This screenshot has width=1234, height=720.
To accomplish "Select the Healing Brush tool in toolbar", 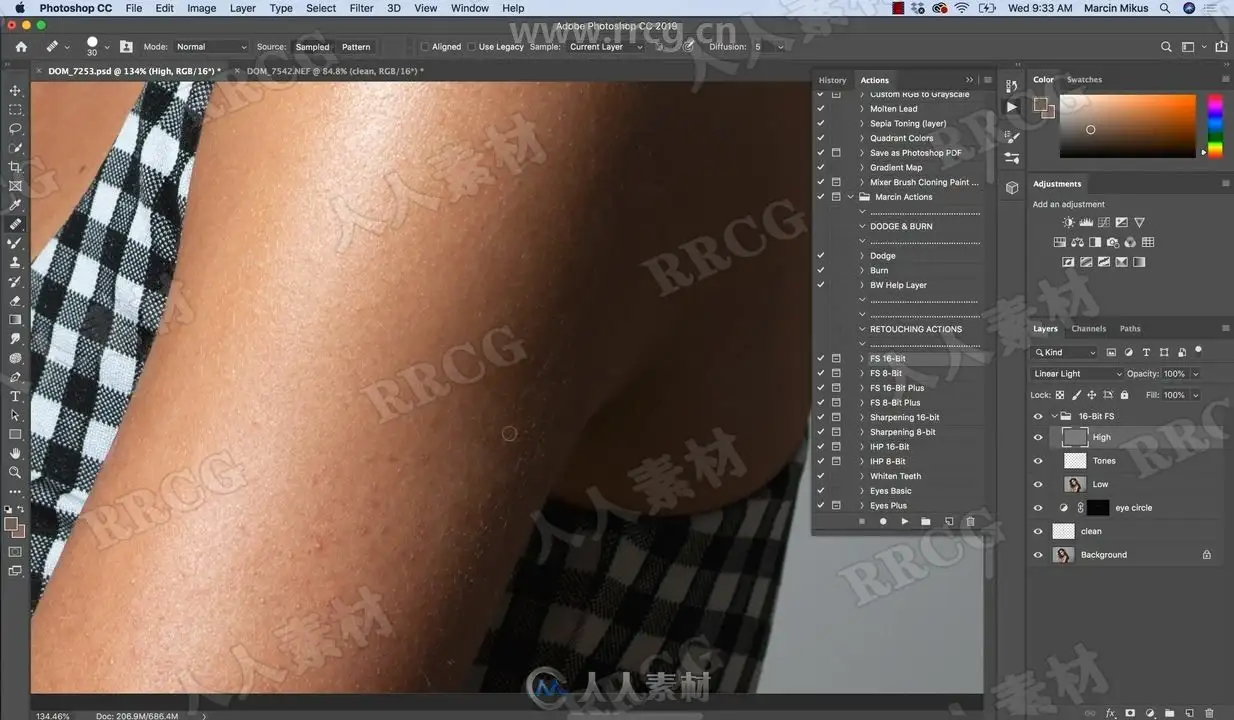I will point(15,224).
